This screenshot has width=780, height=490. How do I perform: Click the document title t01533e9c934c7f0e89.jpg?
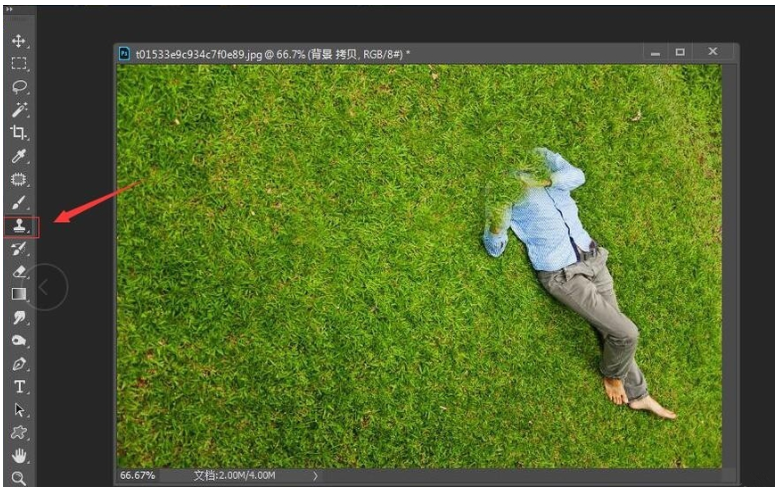[x=199, y=54]
